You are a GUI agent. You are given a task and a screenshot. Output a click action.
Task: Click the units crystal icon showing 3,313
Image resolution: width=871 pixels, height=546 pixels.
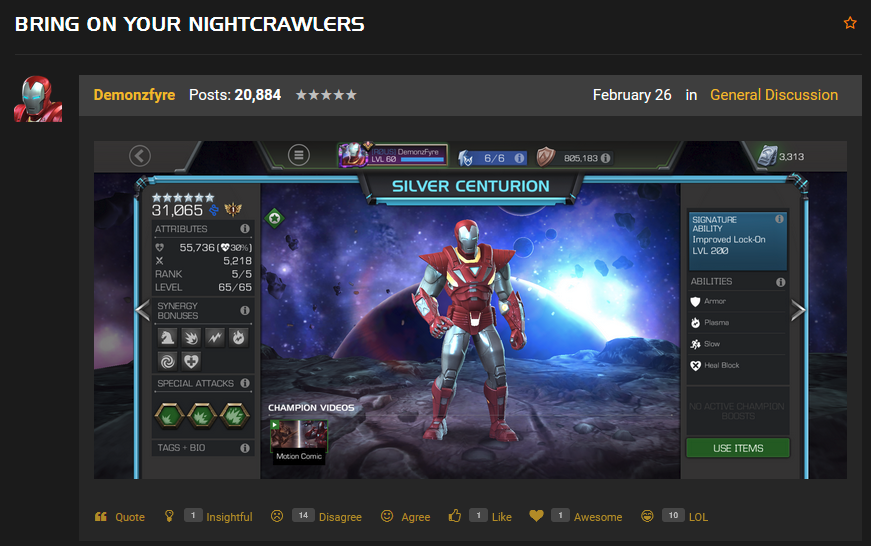pyautogui.click(x=768, y=156)
